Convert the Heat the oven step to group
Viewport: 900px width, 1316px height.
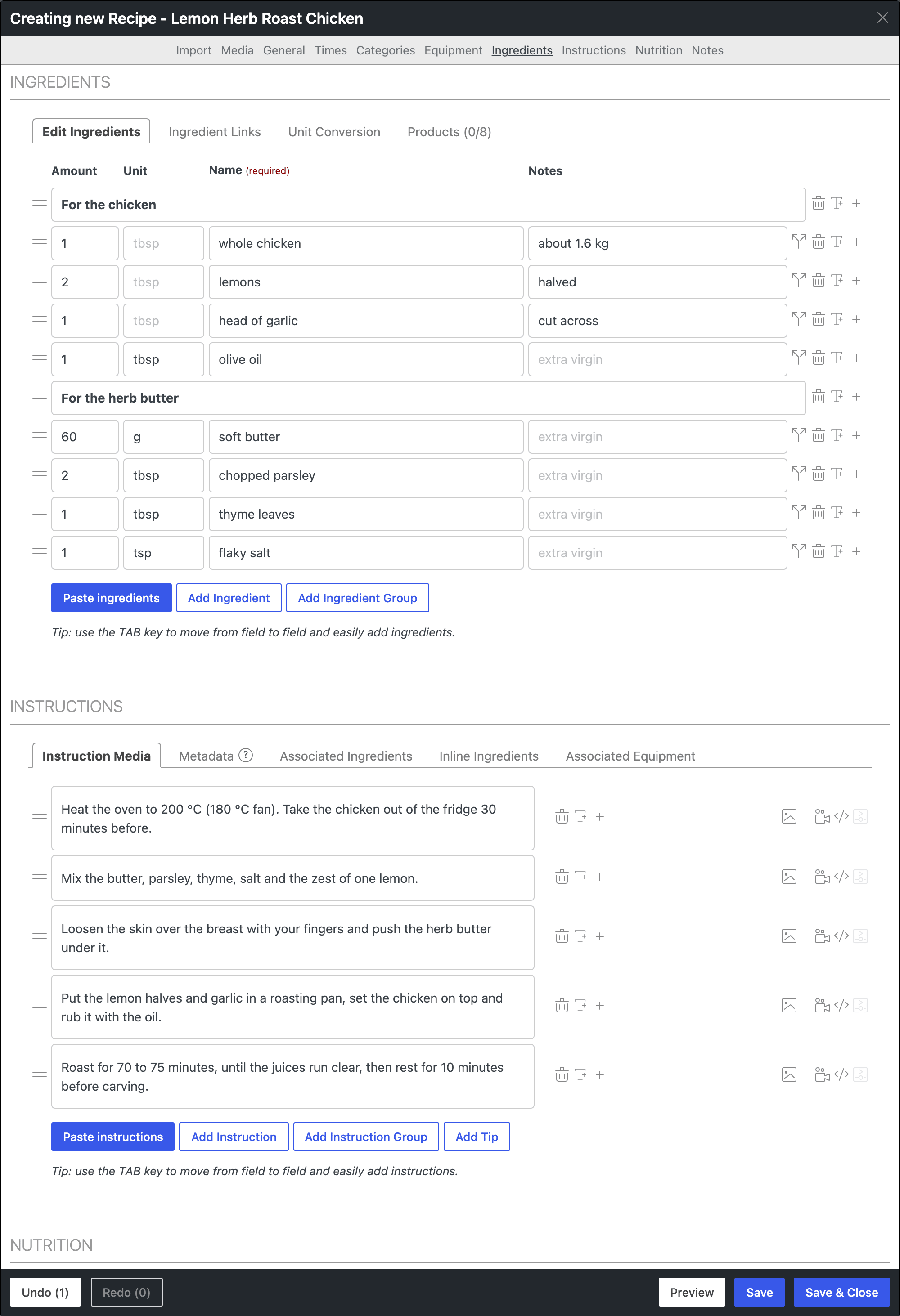click(x=580, y=817)
